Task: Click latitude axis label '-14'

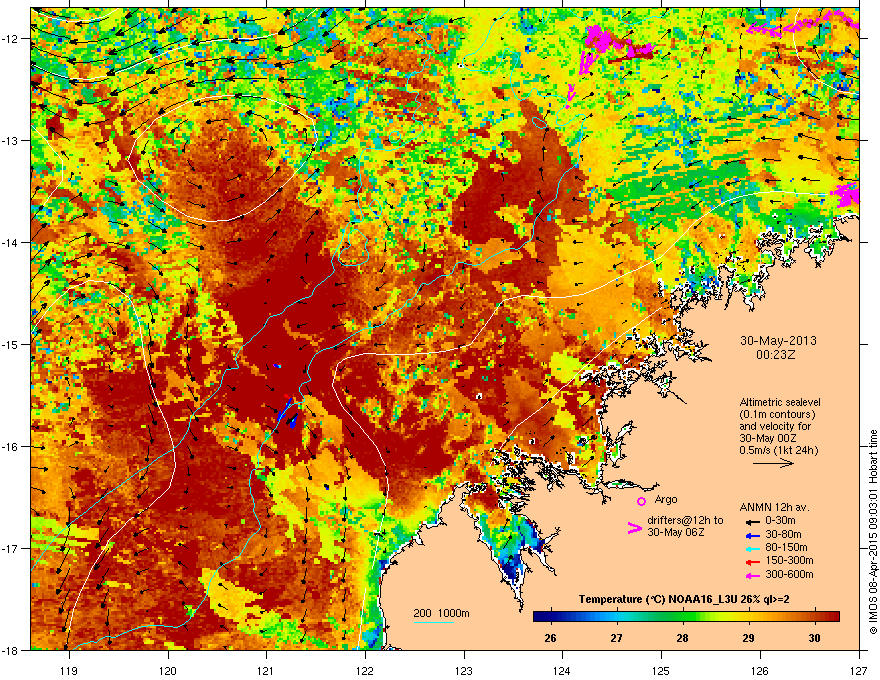Action: pos(10,242)
